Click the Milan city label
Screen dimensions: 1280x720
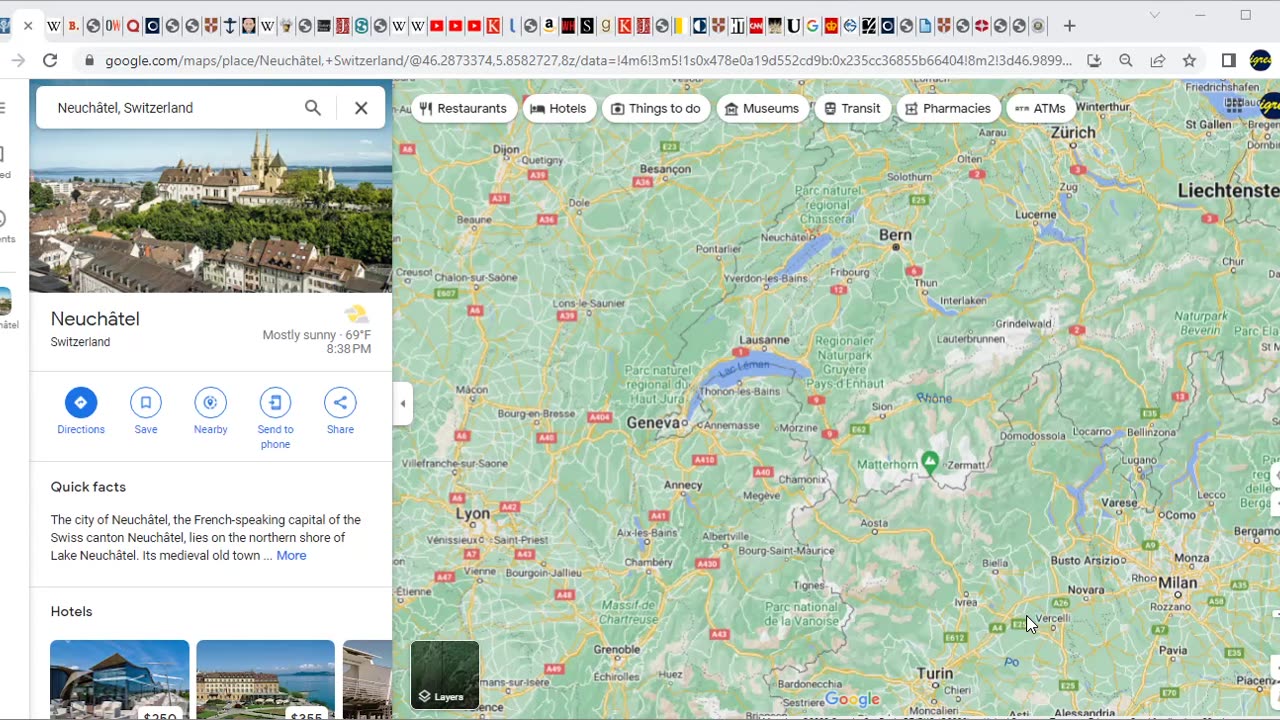tap(1177, 582)
